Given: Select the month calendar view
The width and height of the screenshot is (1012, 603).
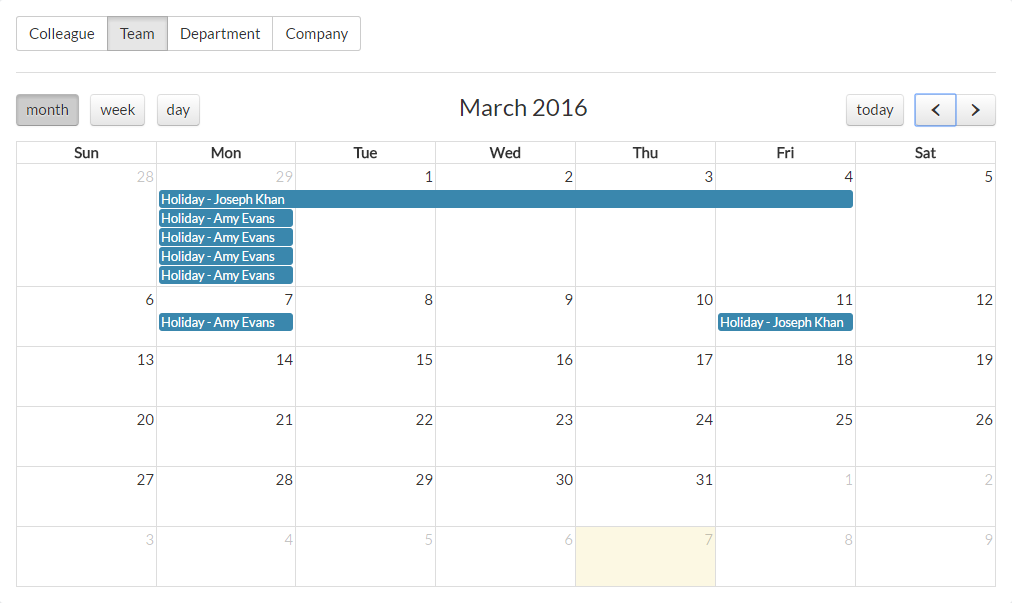Looking at the screenshot, I should point(47,110).
